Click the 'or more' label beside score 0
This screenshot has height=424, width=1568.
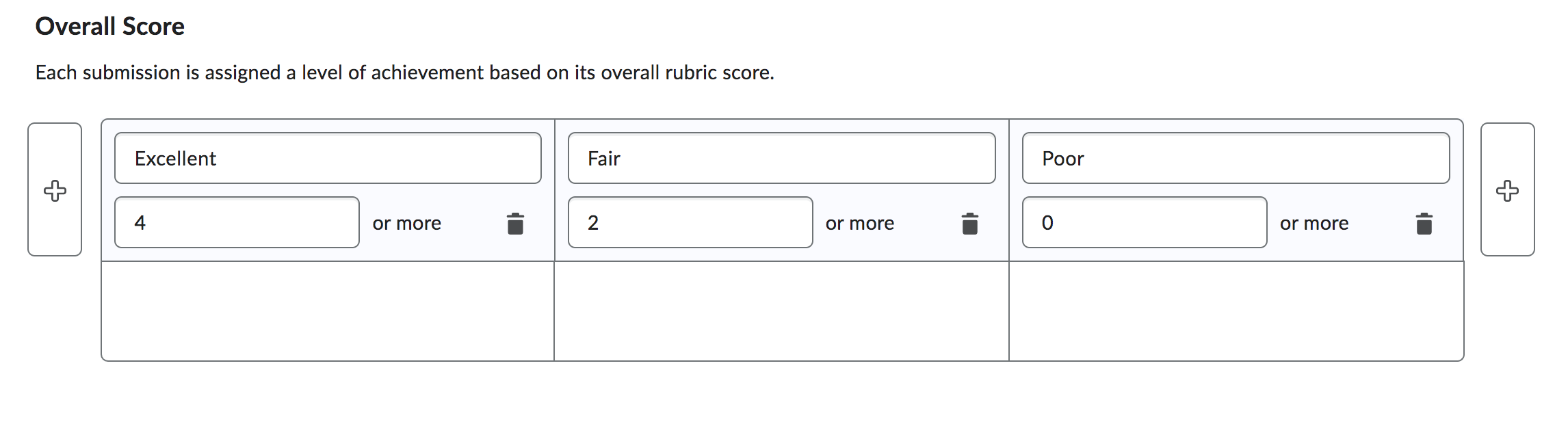pos(1315,223)
